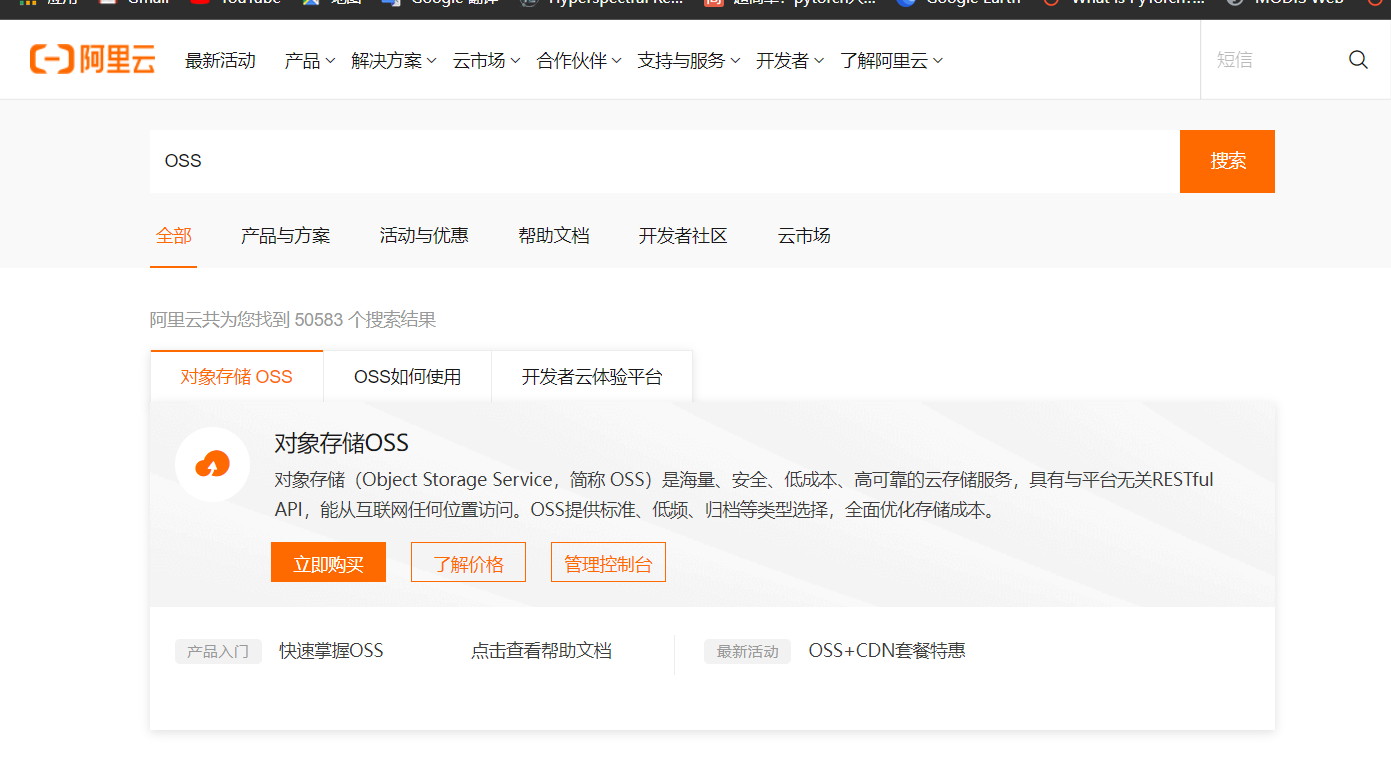The height and width of the screenshot is (759, 1391).
Task: Click the search results count text 50583
Action: coord(319,320)
